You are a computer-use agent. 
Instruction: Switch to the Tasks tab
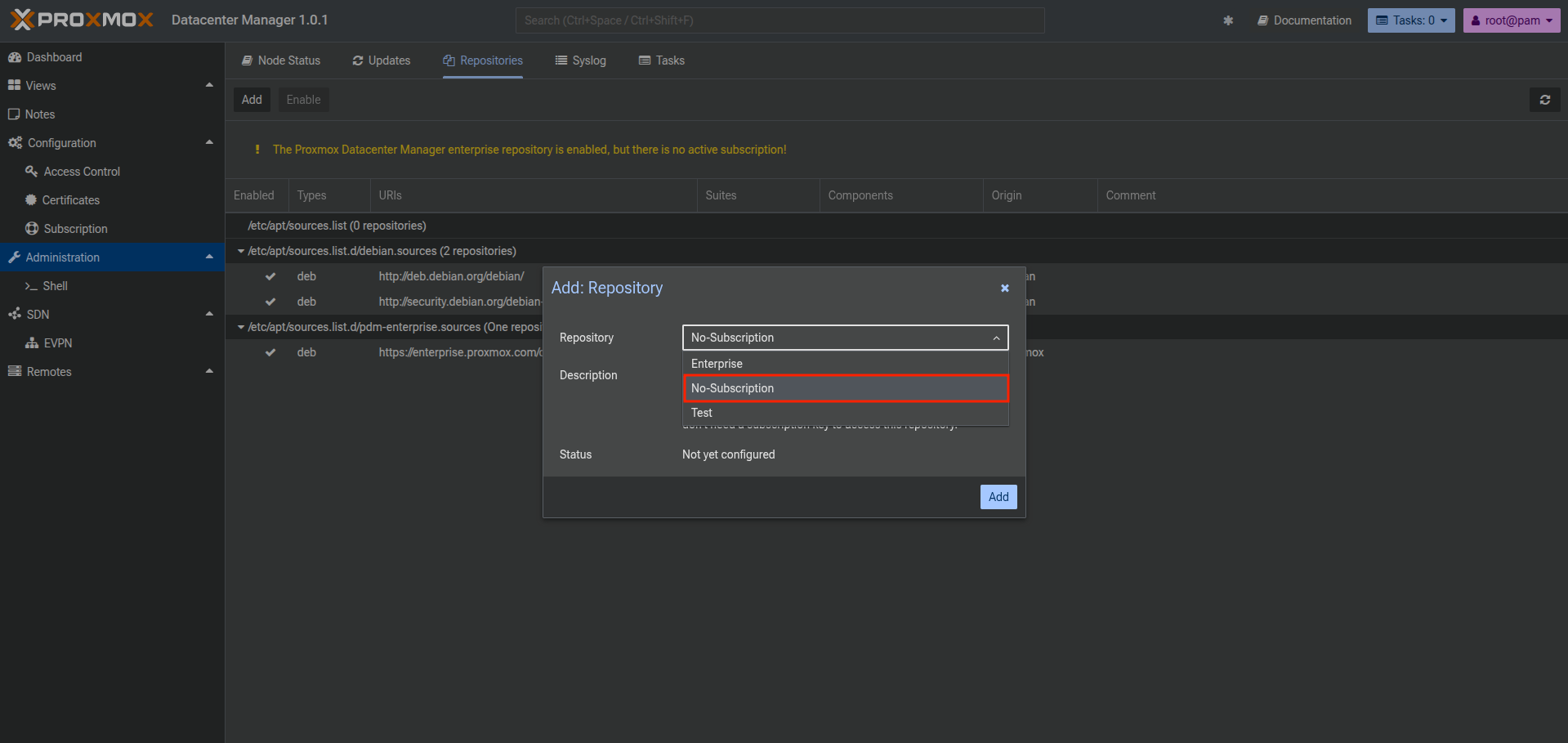click(662, 60)
